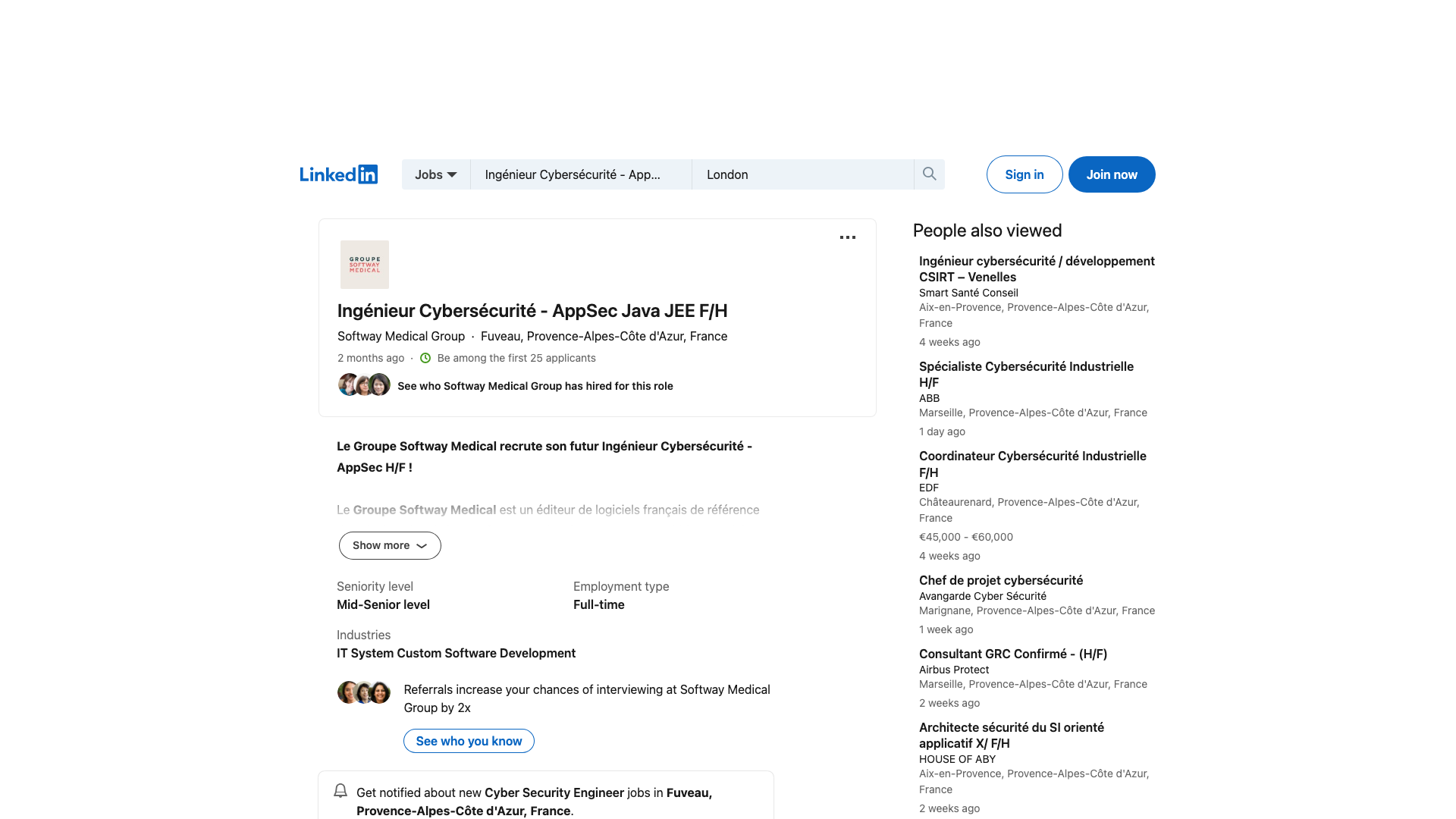Click the London location field
The height and width of the screenshot is (819, 1456).
pyautogui.click(x=802, y=174)
